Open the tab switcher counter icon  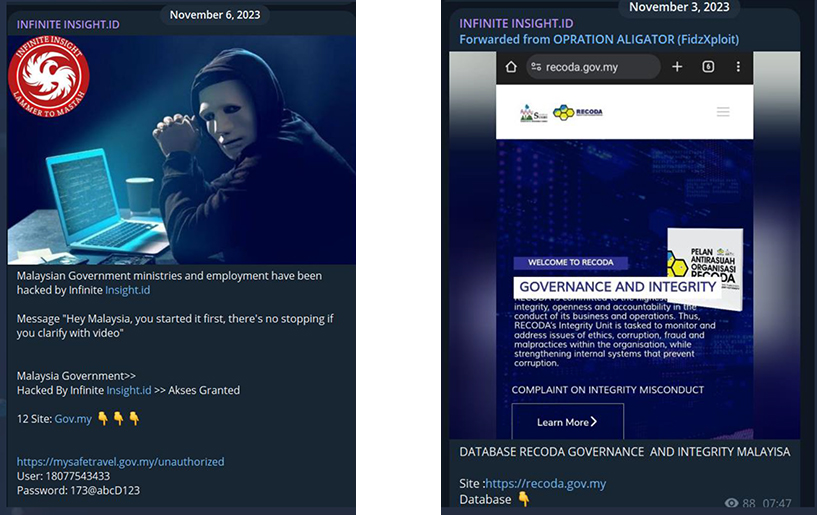point(708,67)
